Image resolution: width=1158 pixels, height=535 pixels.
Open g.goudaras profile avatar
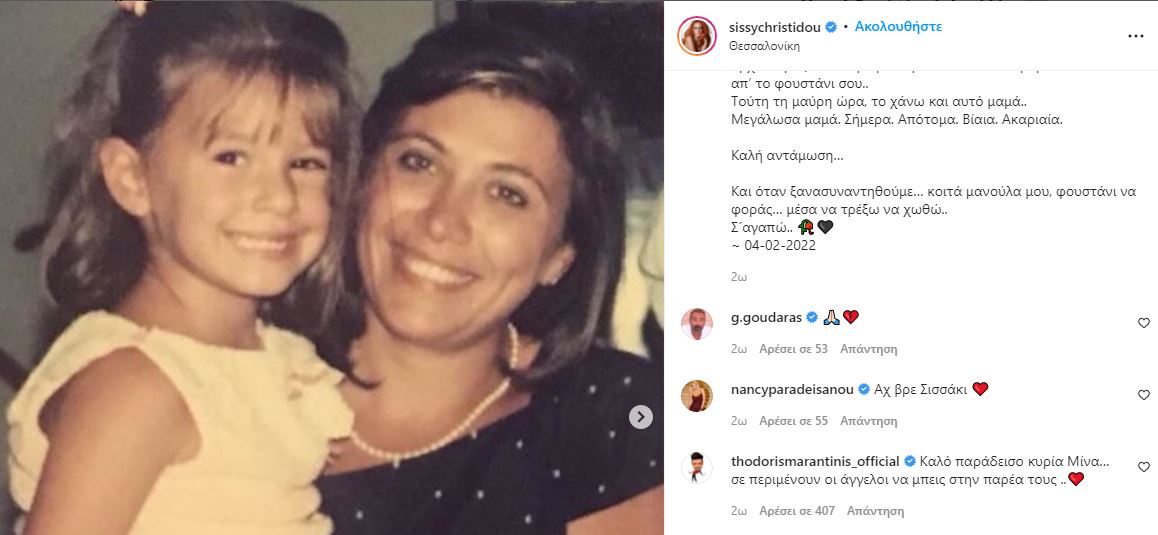pos(696,324)
